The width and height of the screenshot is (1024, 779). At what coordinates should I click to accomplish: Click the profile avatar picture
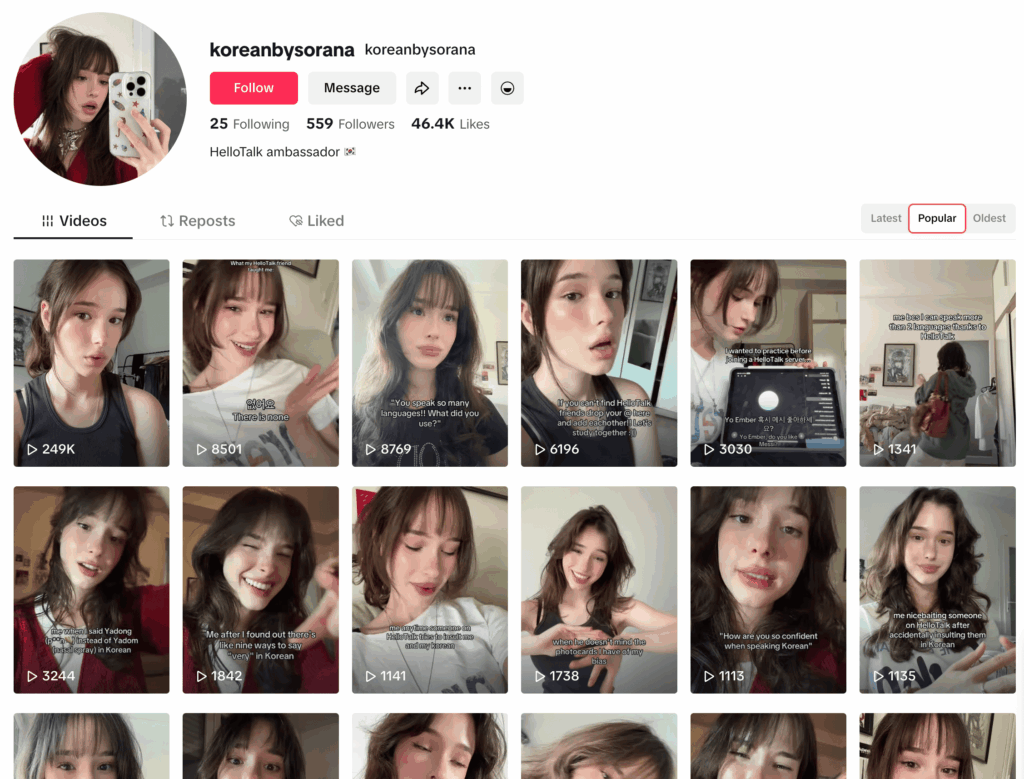pyautogui.click(x=100, y=99)
